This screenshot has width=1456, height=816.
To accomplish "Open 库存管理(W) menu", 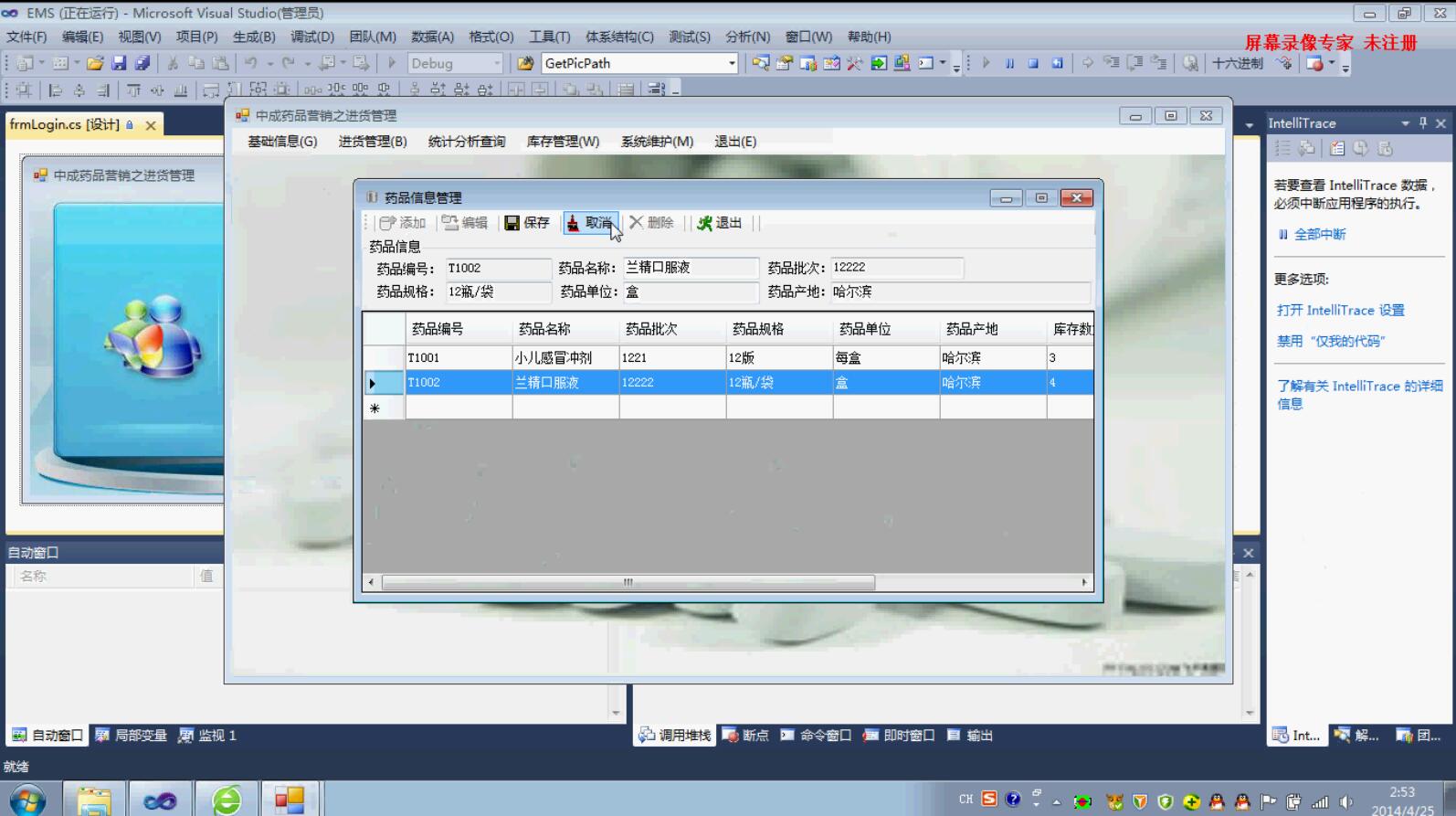I will [563, 142].
